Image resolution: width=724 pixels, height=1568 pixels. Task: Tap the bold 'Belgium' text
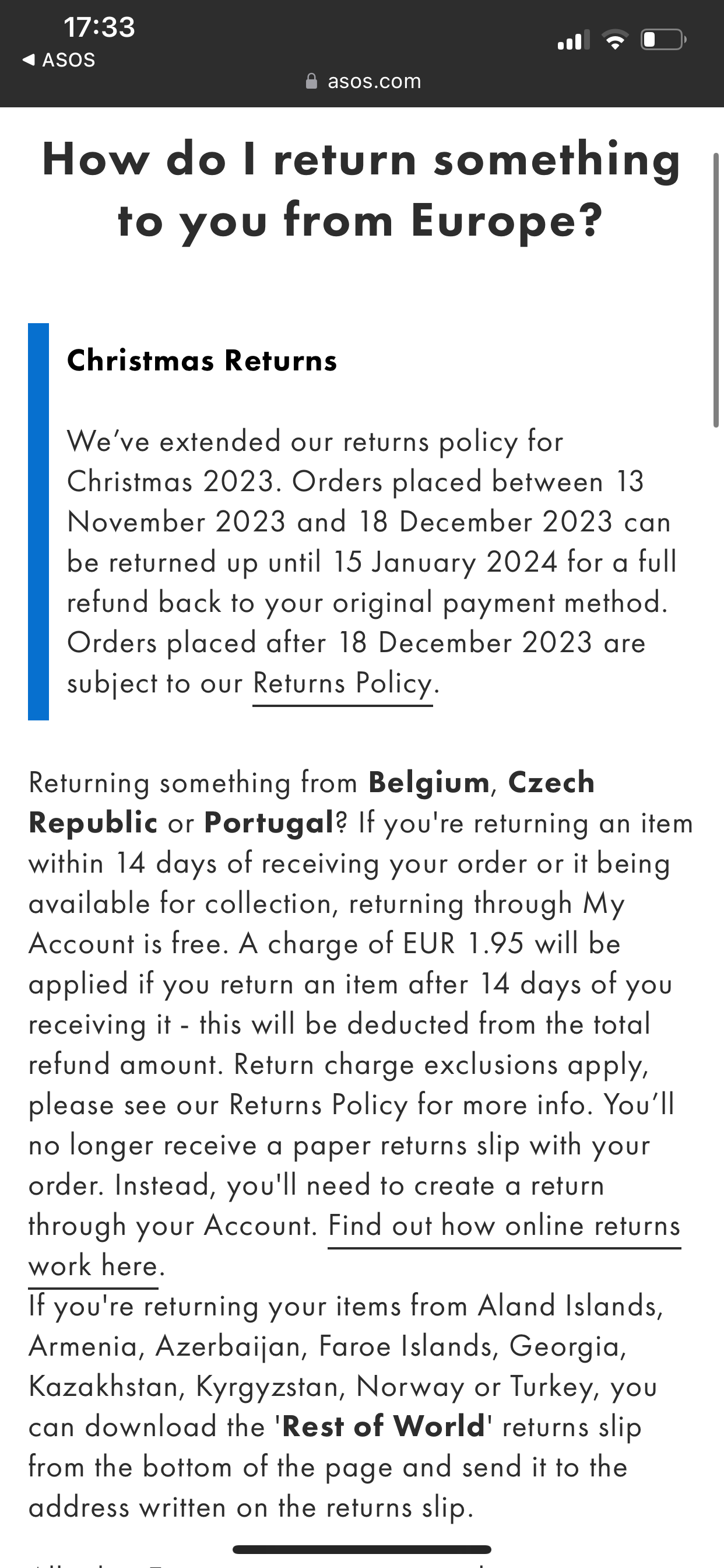(x=430, y=783)
